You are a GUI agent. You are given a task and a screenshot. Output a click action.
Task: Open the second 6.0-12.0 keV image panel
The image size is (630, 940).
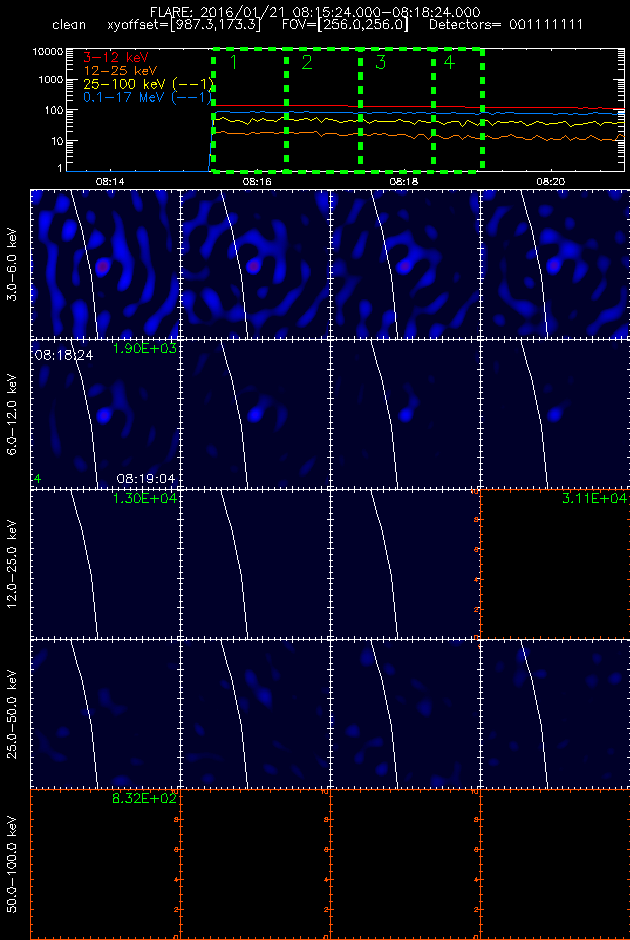(x=255, y=414)
